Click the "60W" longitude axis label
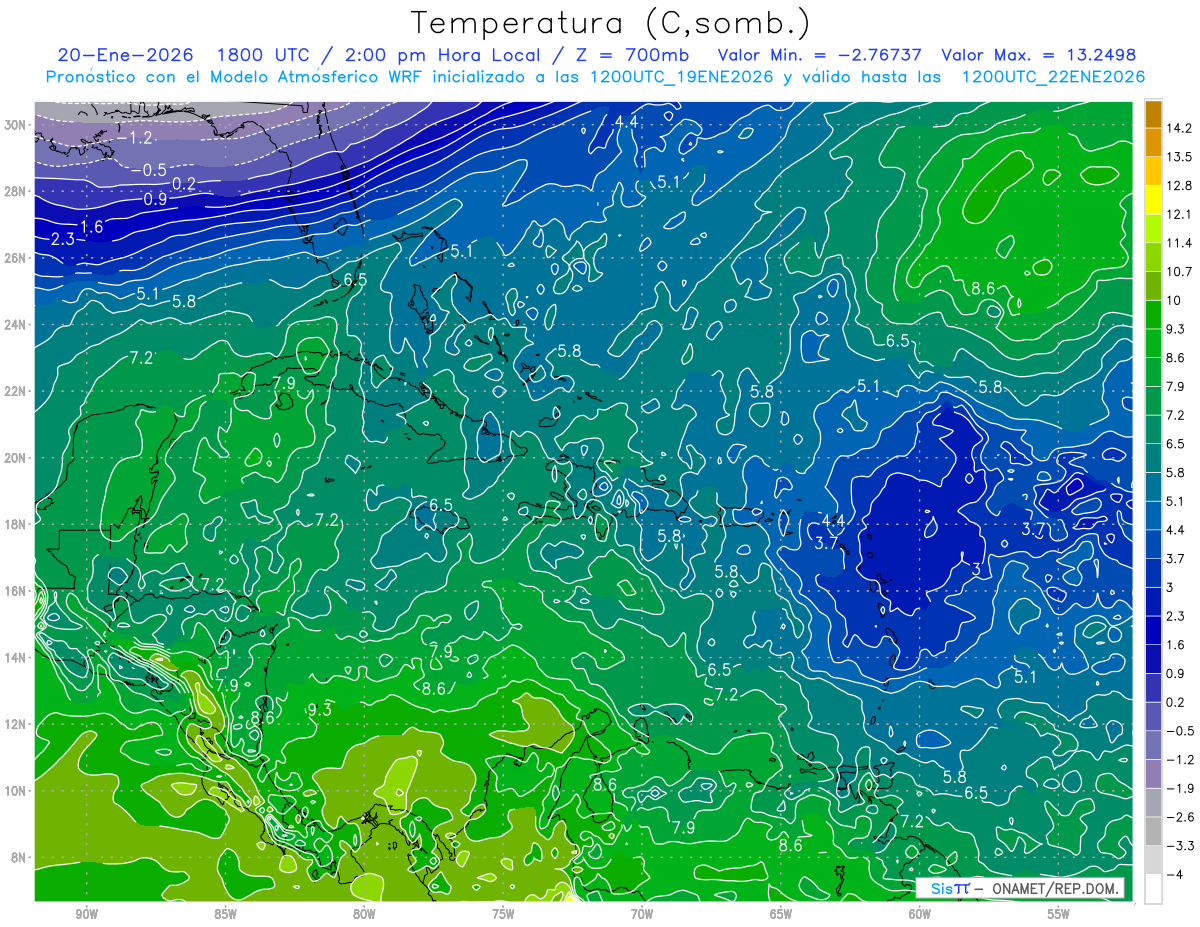This screenshot has width=1200, height=927. [920, 914]
